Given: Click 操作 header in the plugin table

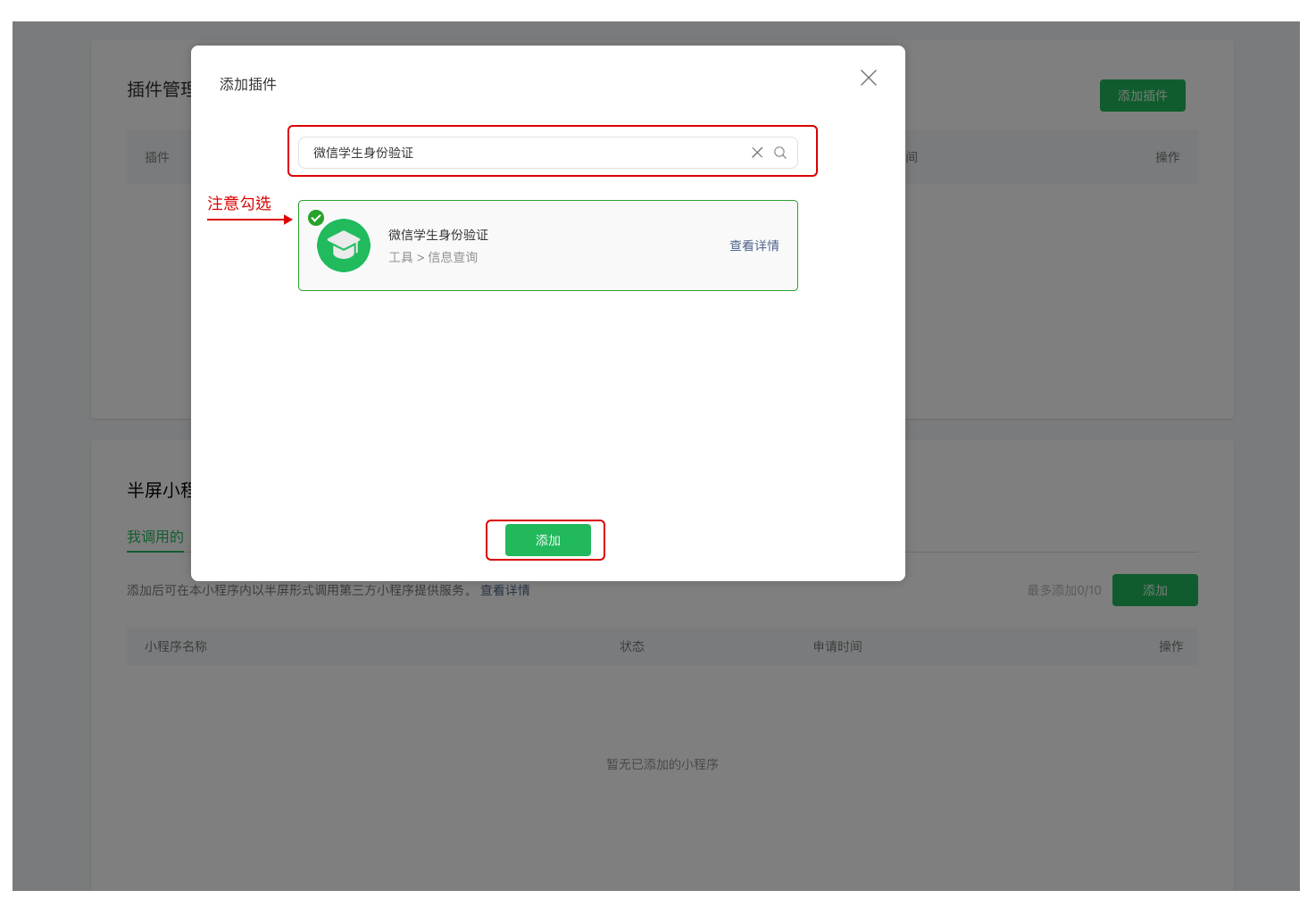Looking at the screenshot, I should point(1167,157).
